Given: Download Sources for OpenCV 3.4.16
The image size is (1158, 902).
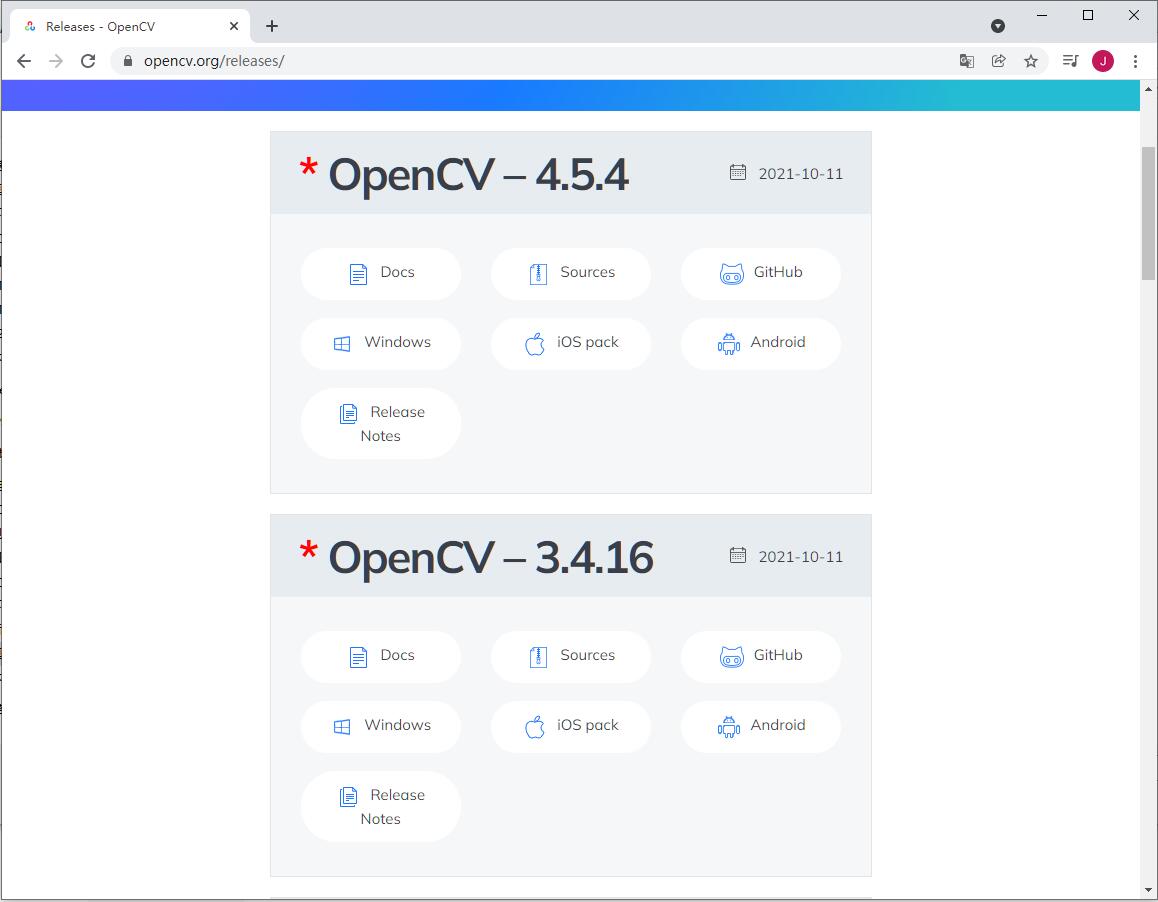Looking at the screenshot, I should pos(571,657).
